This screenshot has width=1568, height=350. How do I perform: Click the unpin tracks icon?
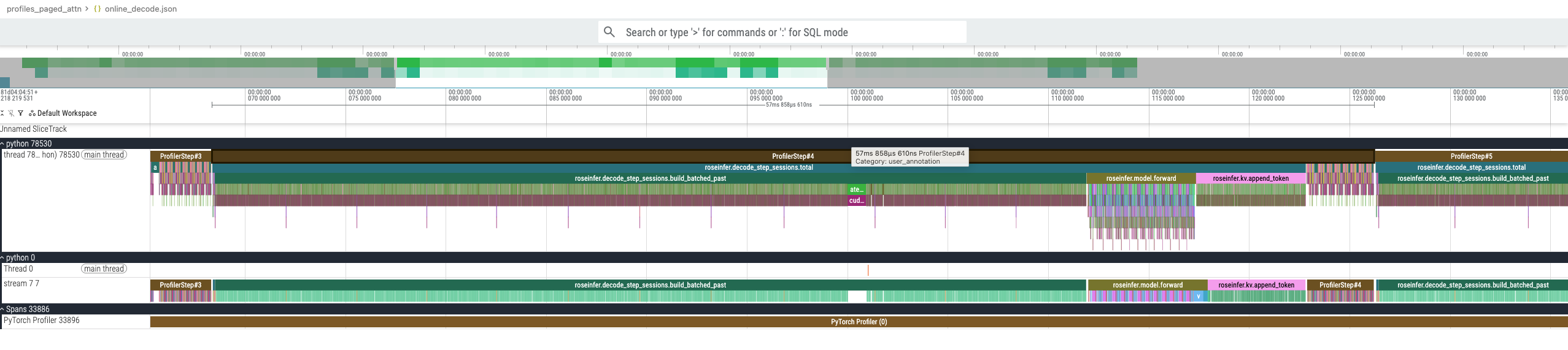click(x=11, y=113)
